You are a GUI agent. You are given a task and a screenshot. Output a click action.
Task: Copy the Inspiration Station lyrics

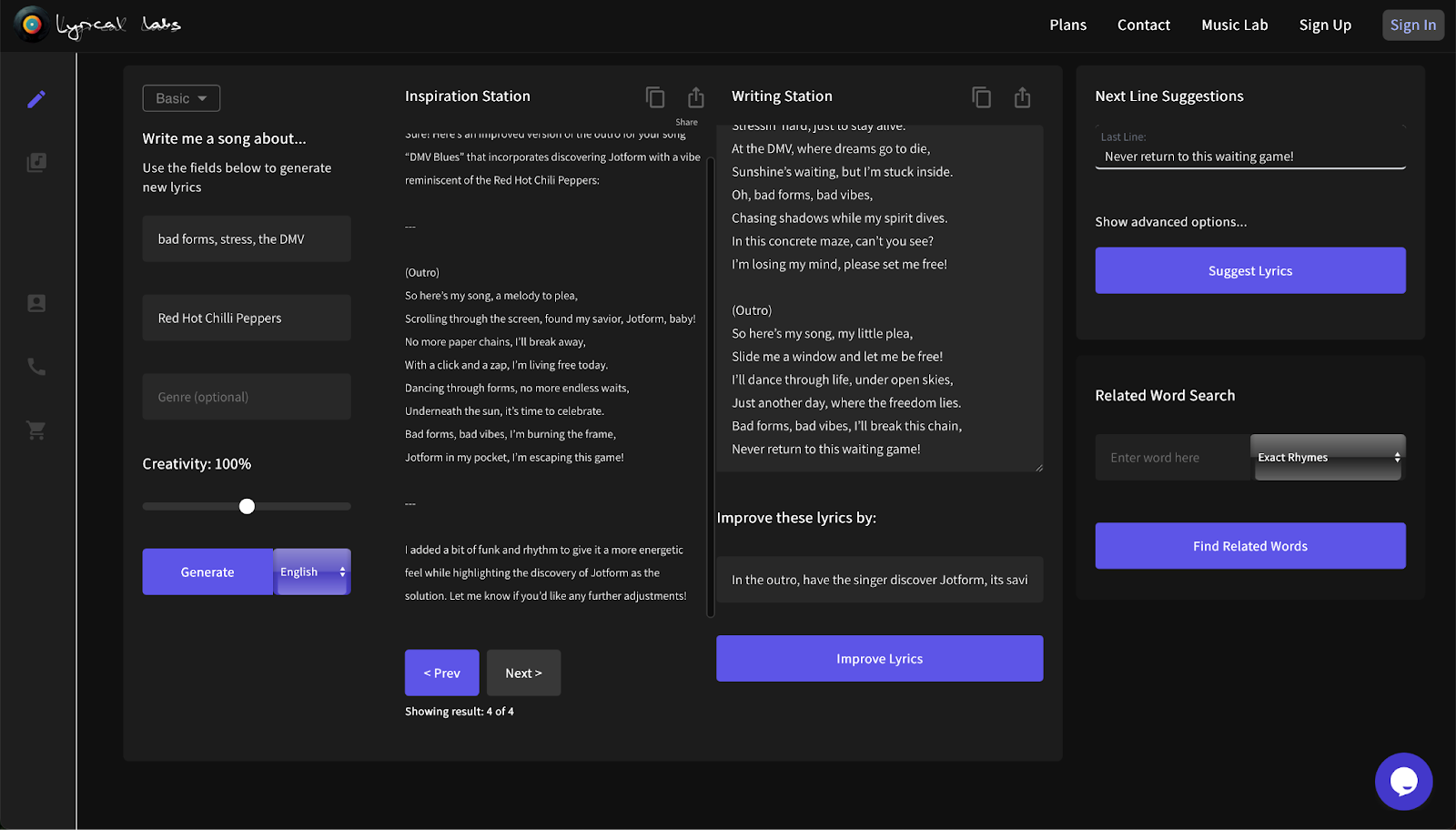coord(655,97)
